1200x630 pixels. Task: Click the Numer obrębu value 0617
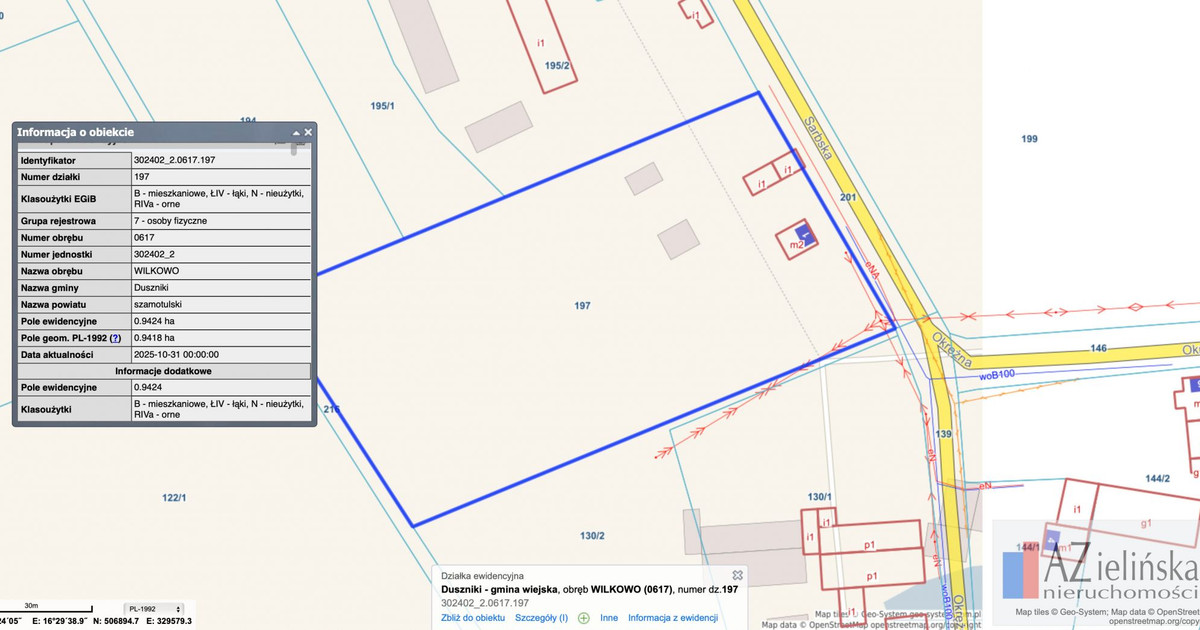[x=144, y=237]
